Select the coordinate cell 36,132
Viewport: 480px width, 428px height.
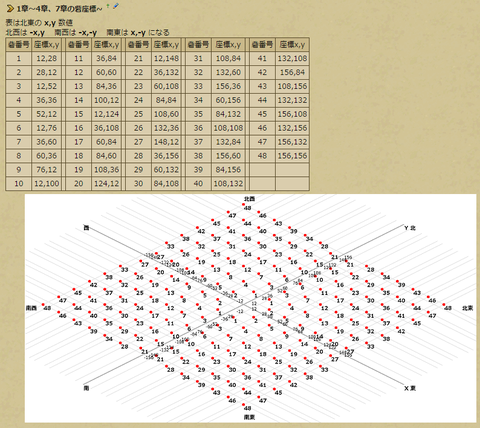166,72
